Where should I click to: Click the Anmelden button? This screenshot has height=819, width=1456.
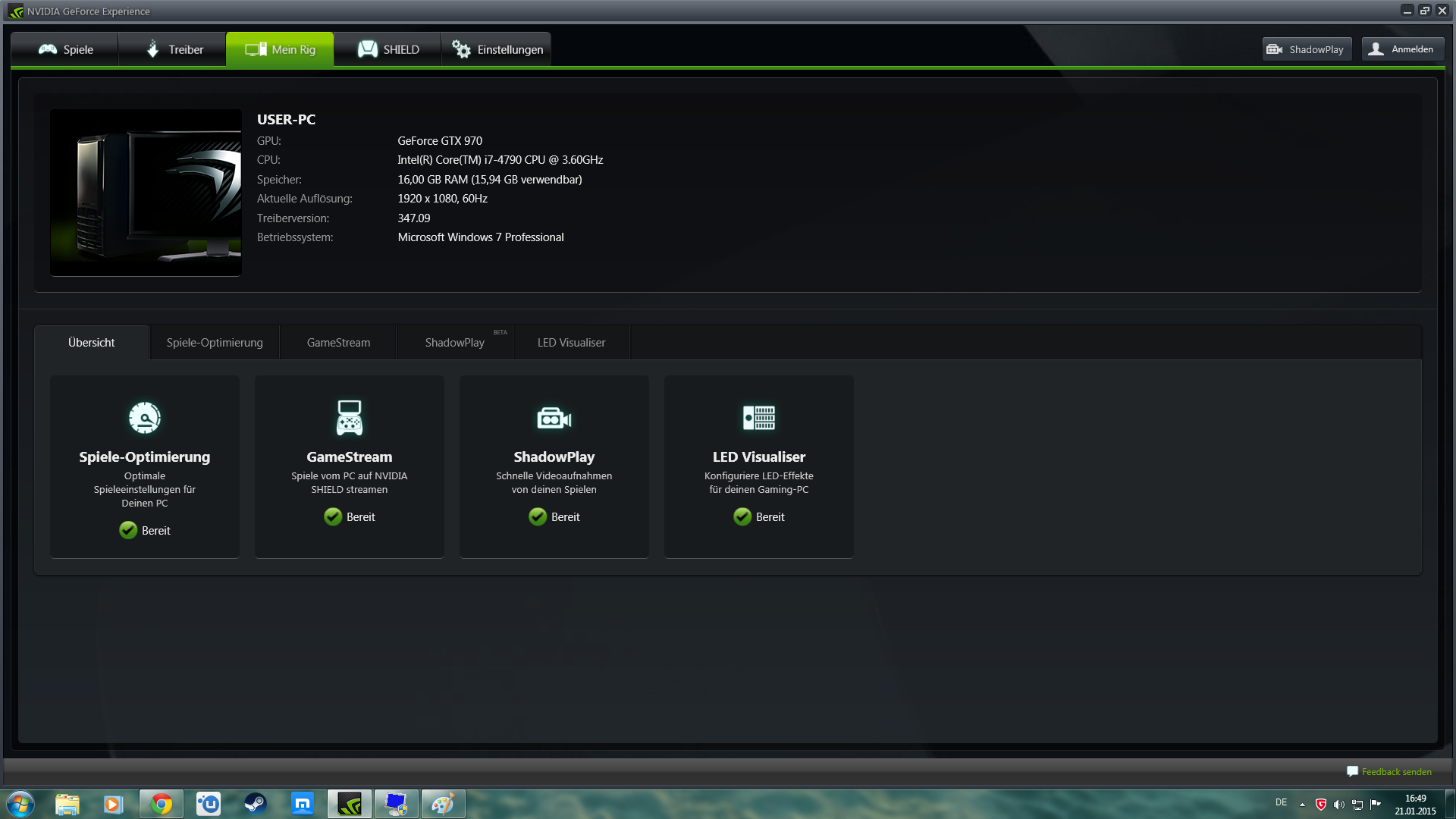pos(1403,49)
